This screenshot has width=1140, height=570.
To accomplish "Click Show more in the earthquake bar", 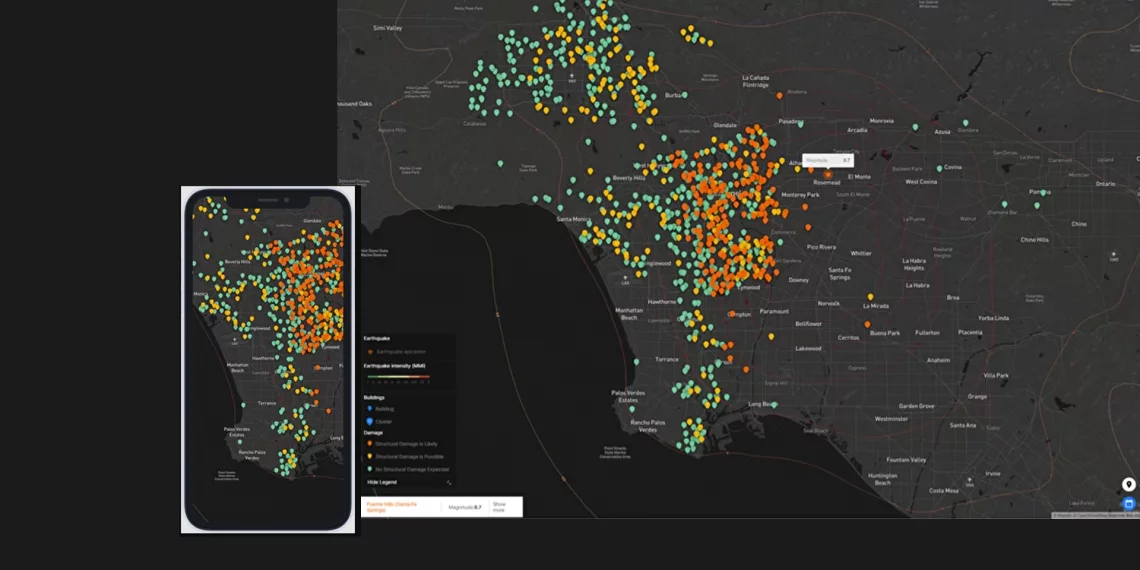I will 499,507.
